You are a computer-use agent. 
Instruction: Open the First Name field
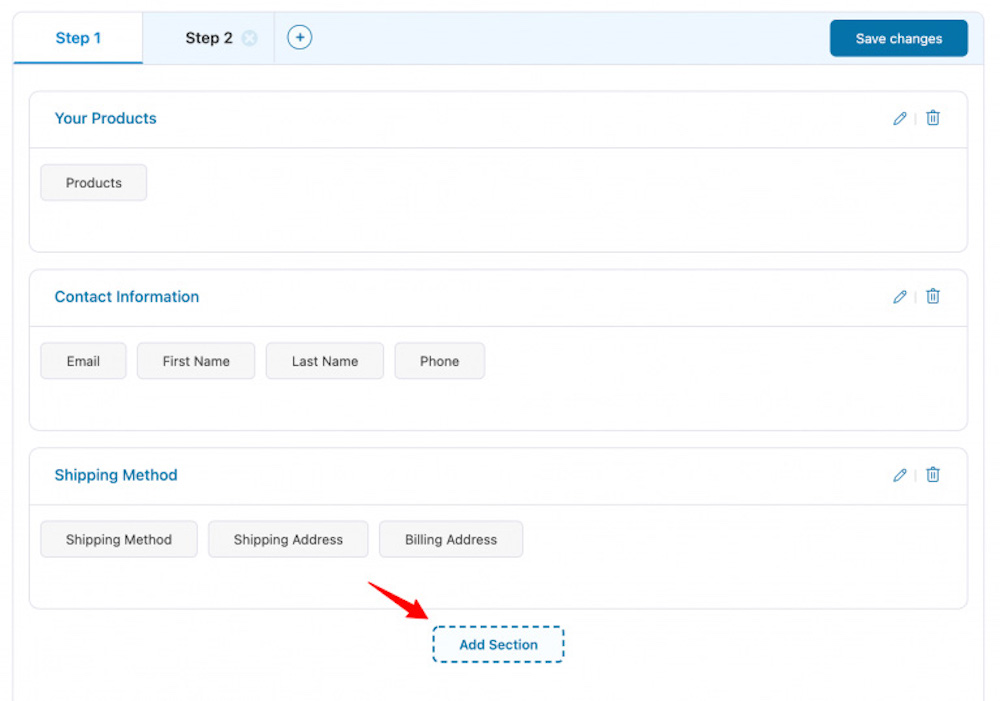tap(196, 361)
